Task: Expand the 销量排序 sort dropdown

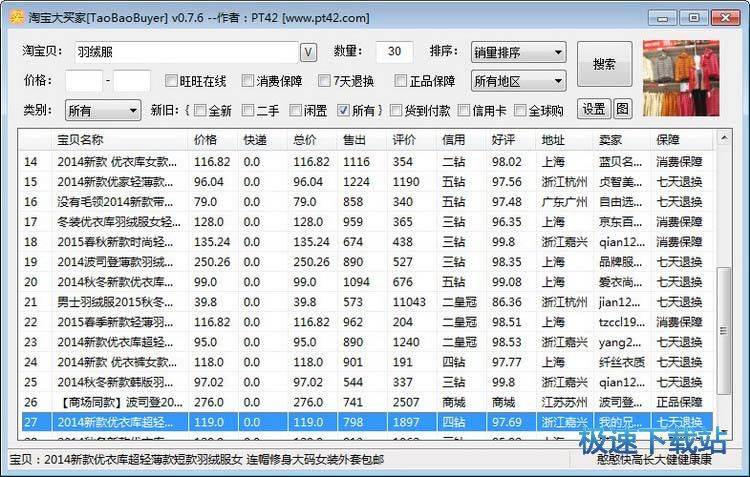Action: [517, 52]
